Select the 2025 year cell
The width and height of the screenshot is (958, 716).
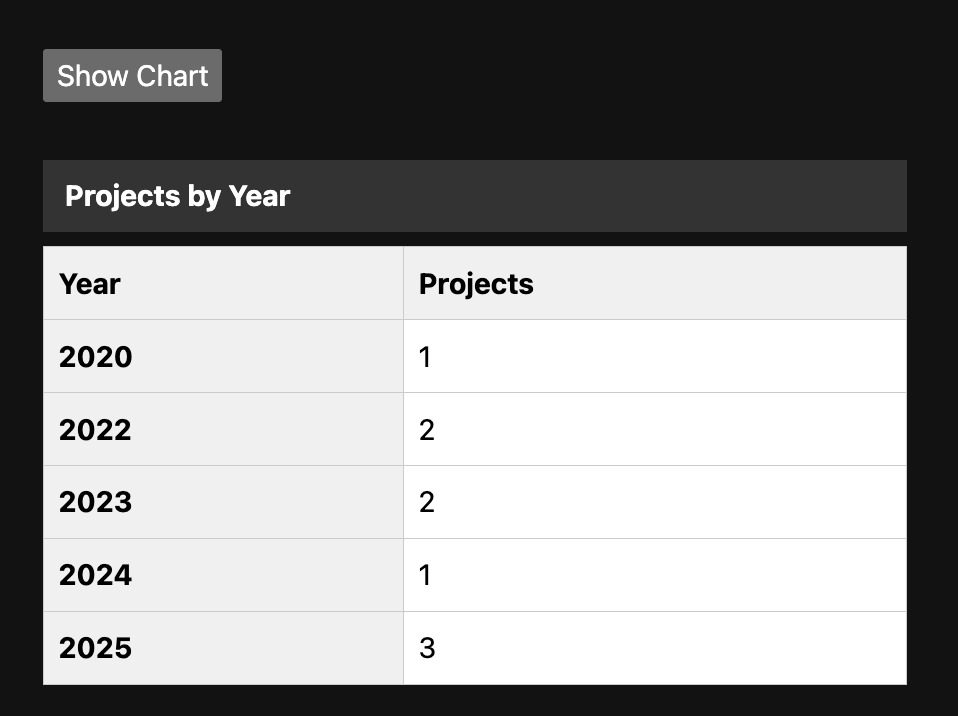point(95,648)
